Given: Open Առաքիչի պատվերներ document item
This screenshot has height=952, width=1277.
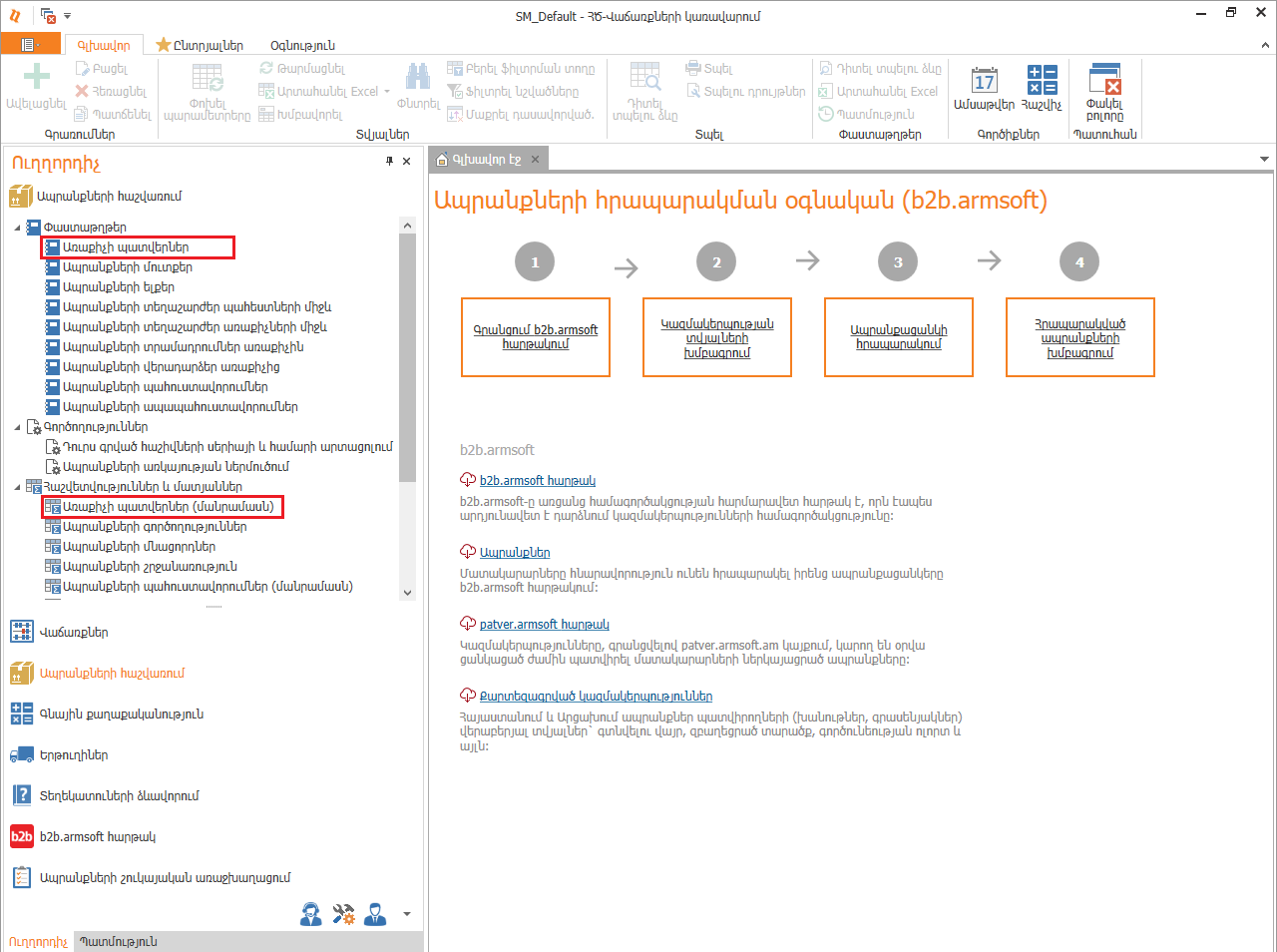Looking at the screenshot, I should tap(126, 247).
